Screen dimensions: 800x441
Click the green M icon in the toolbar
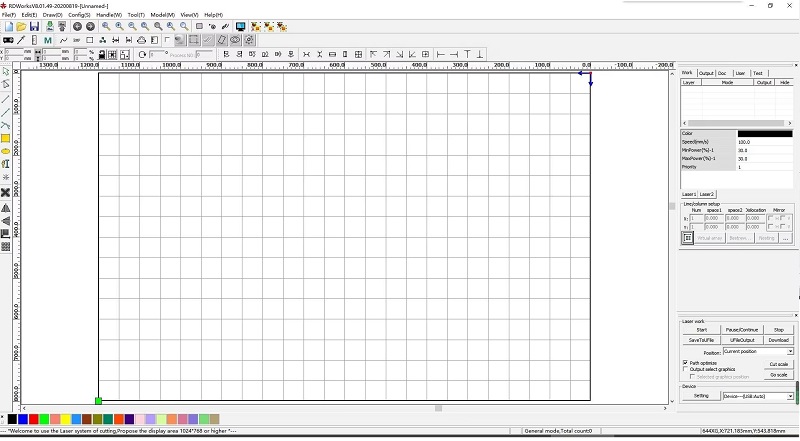pyautogui.click(x=47, y=40)
